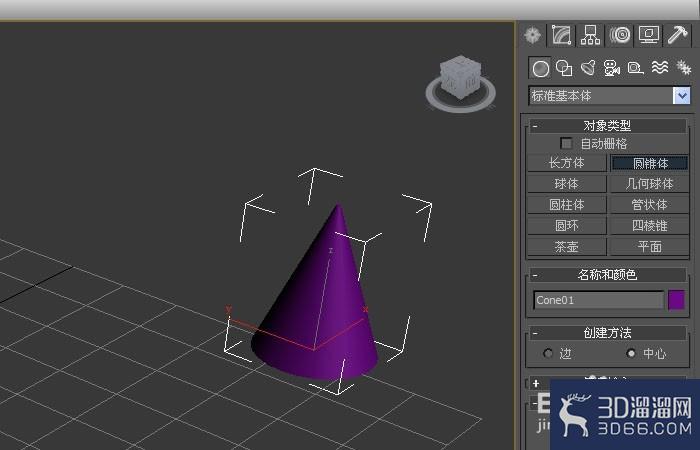Click the 圆柱体 button
Screen dimensions: 700x450
click(x=567, y=204)
